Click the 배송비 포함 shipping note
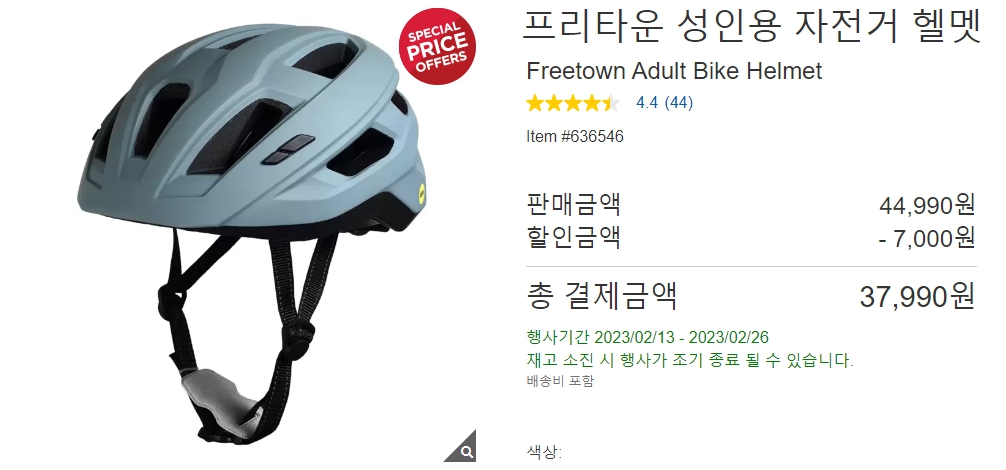This screenshot has width=1006, height=470. point(560,381)
